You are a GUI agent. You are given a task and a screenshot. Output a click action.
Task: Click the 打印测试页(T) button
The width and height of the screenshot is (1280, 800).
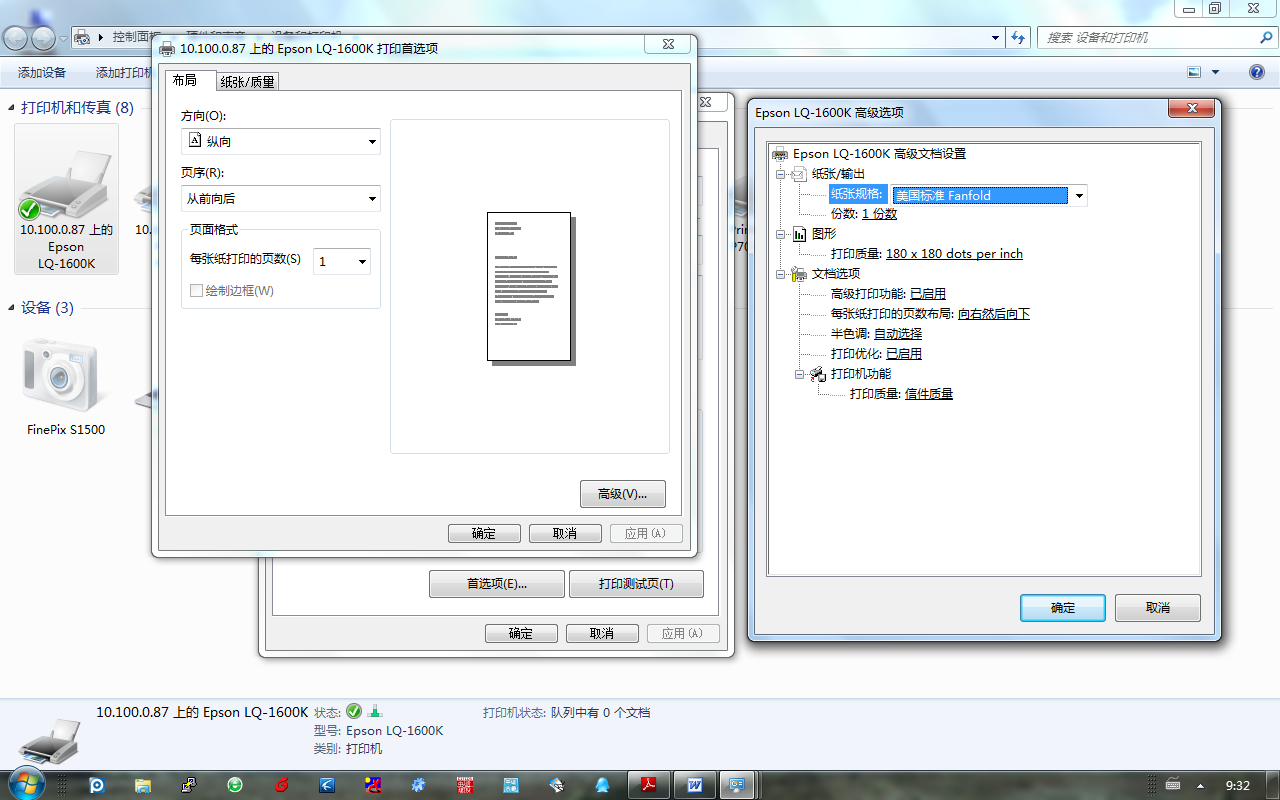pos(636,584)
